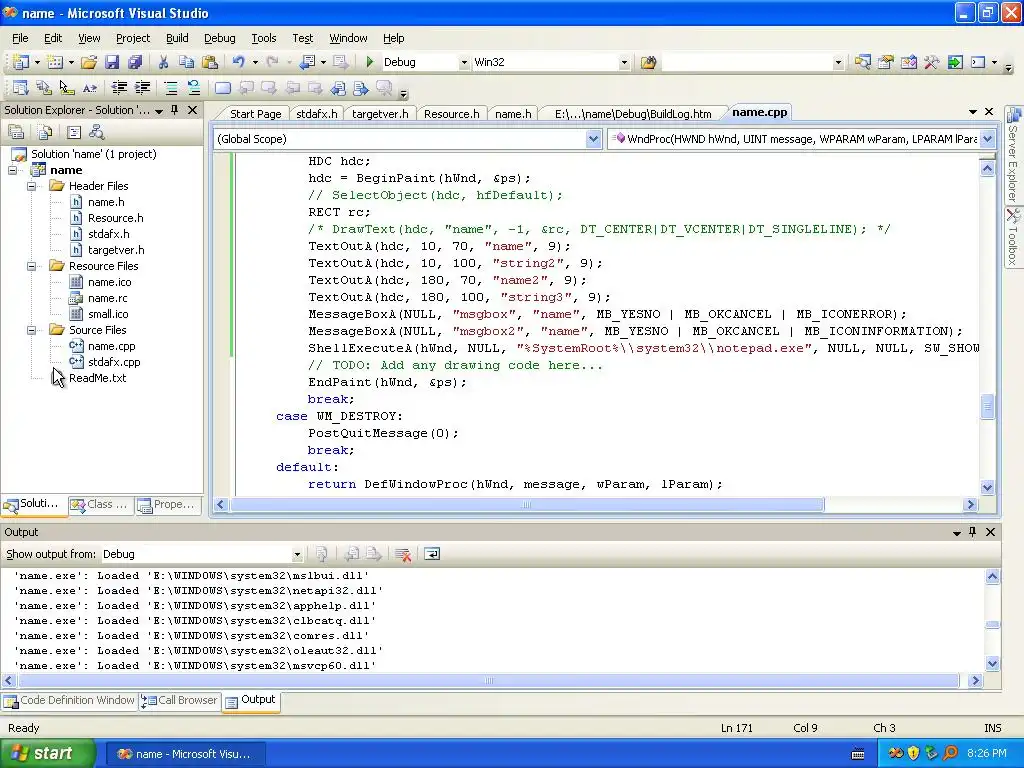Click the Windows Start button
Viewport: 1024px width, 768px height.
pos(46,754)
